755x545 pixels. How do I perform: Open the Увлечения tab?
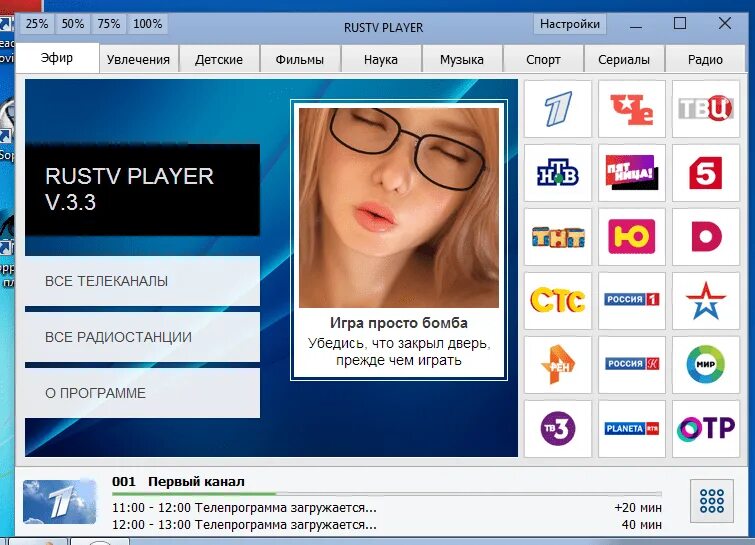[x=138, y=60]
